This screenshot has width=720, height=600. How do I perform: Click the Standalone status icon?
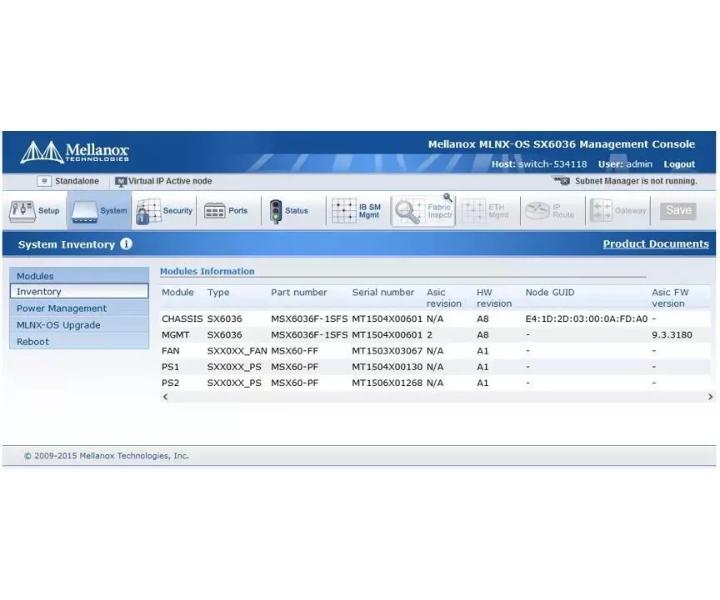44,181
